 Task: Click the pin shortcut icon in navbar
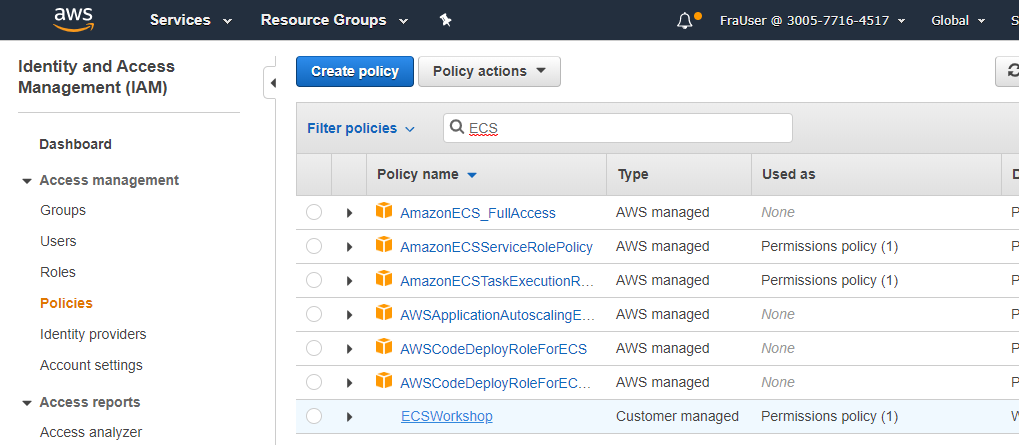pyautogui.click(x=445, y=20)
